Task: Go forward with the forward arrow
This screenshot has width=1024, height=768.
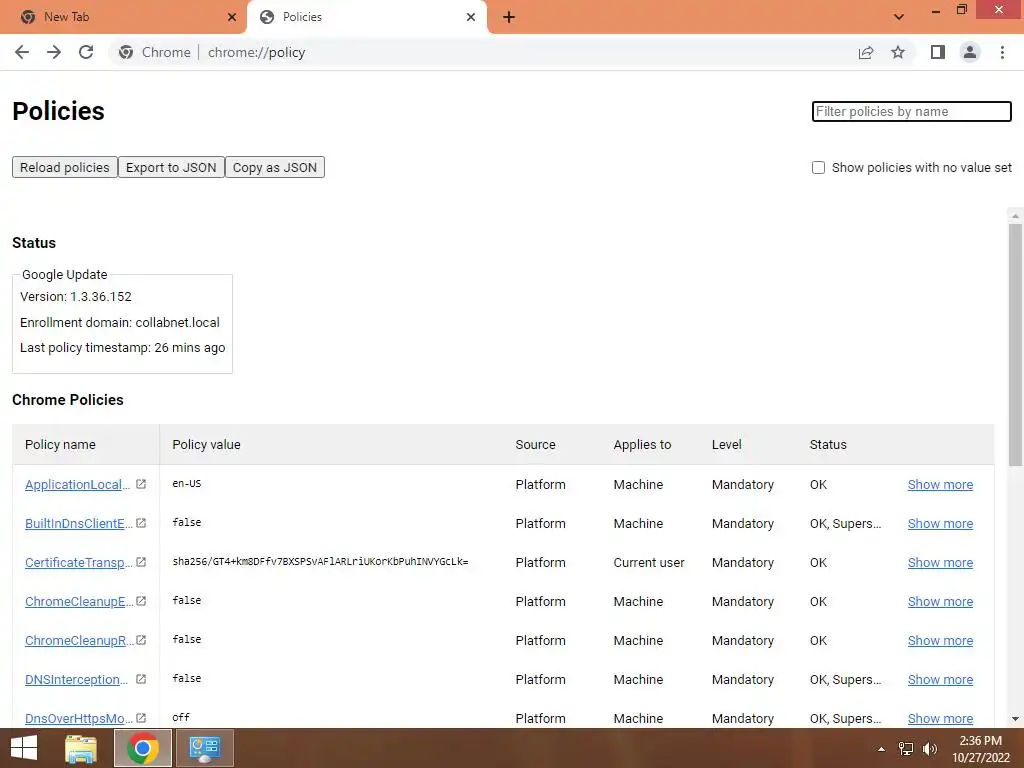Action: tap(54, 52)
